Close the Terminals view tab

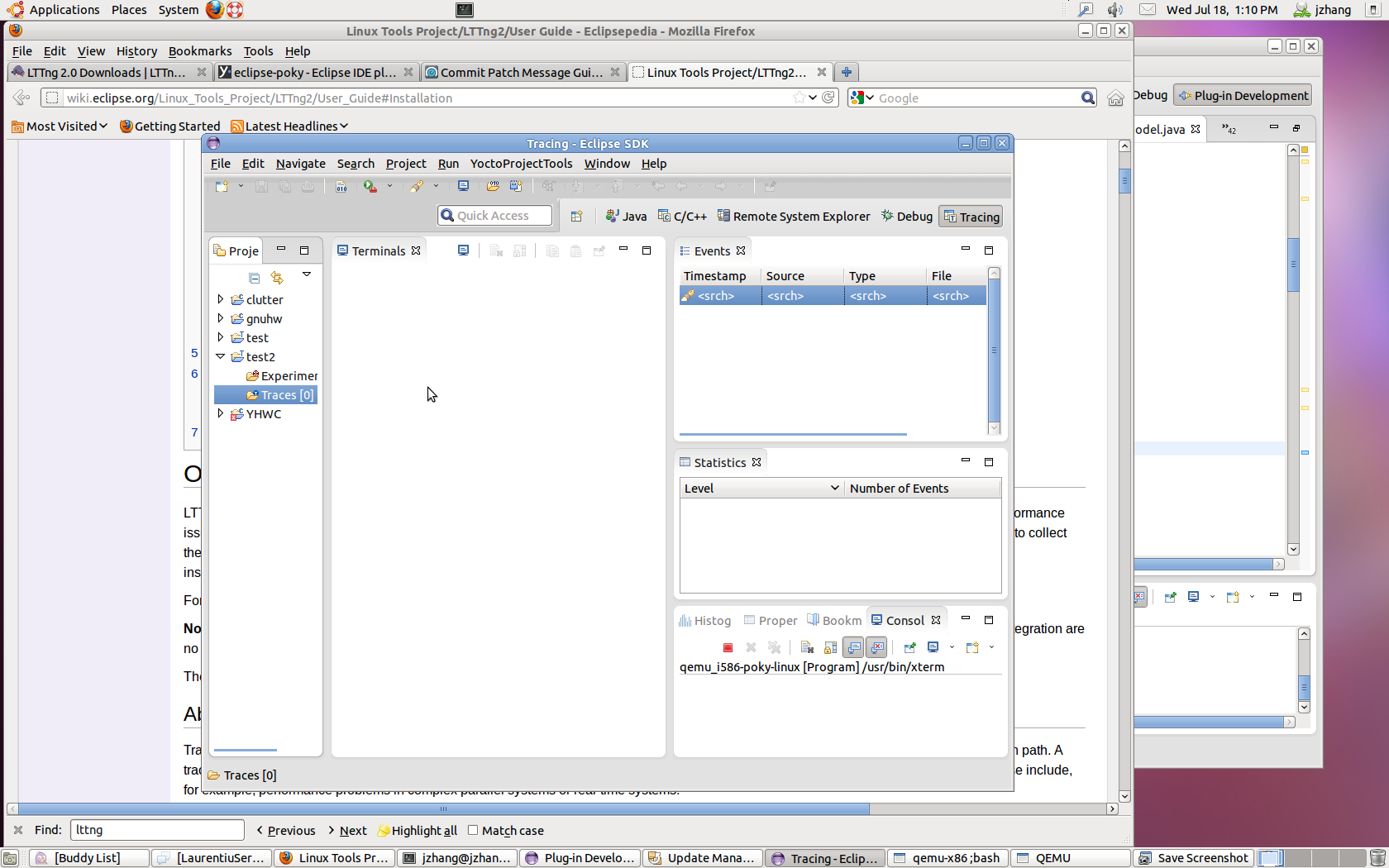(416, 250)
